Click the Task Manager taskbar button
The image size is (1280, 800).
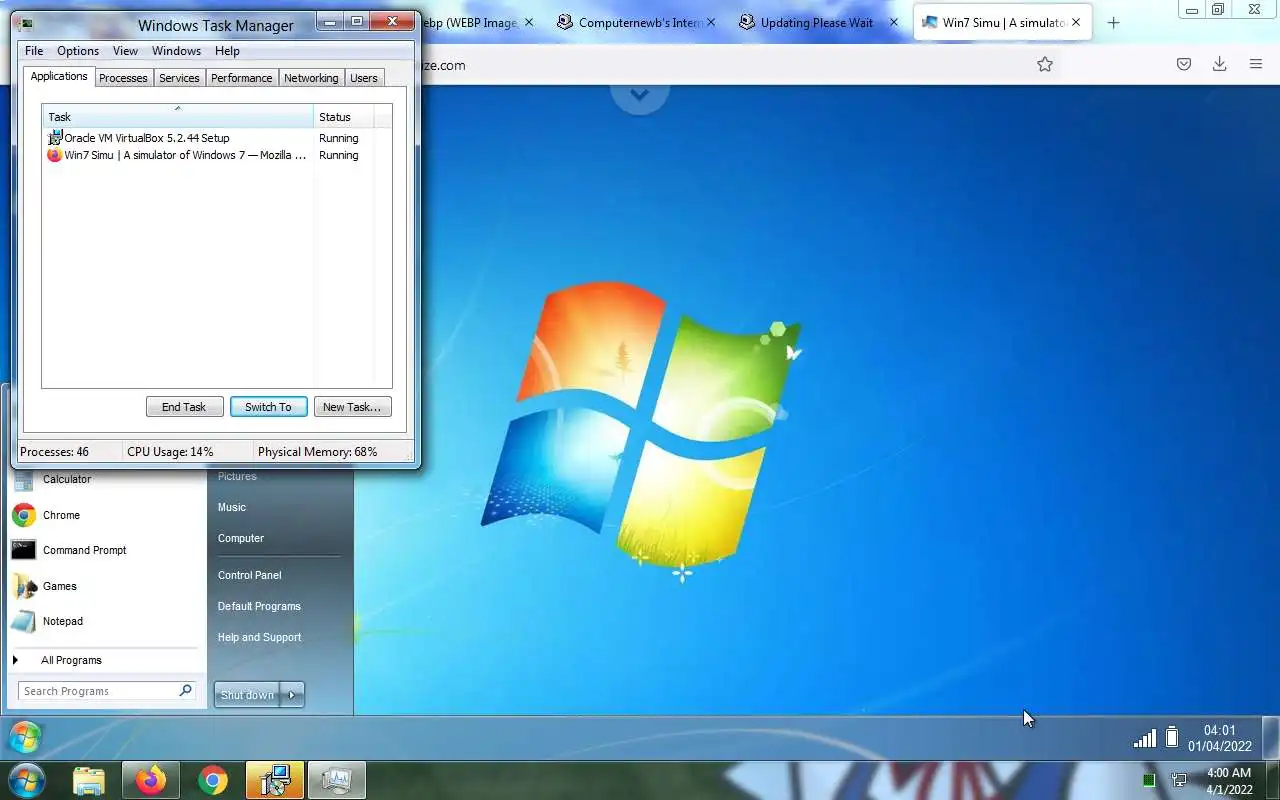coord(337,781)
